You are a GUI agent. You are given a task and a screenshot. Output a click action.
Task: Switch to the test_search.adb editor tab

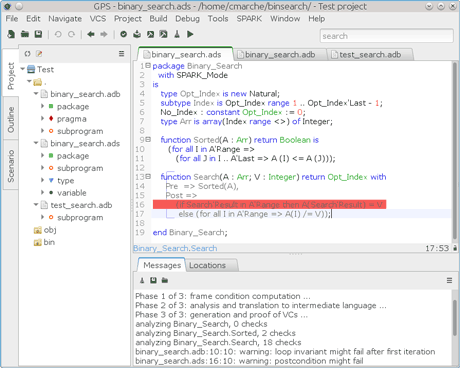pyautogui.click(x=370, y=55)
